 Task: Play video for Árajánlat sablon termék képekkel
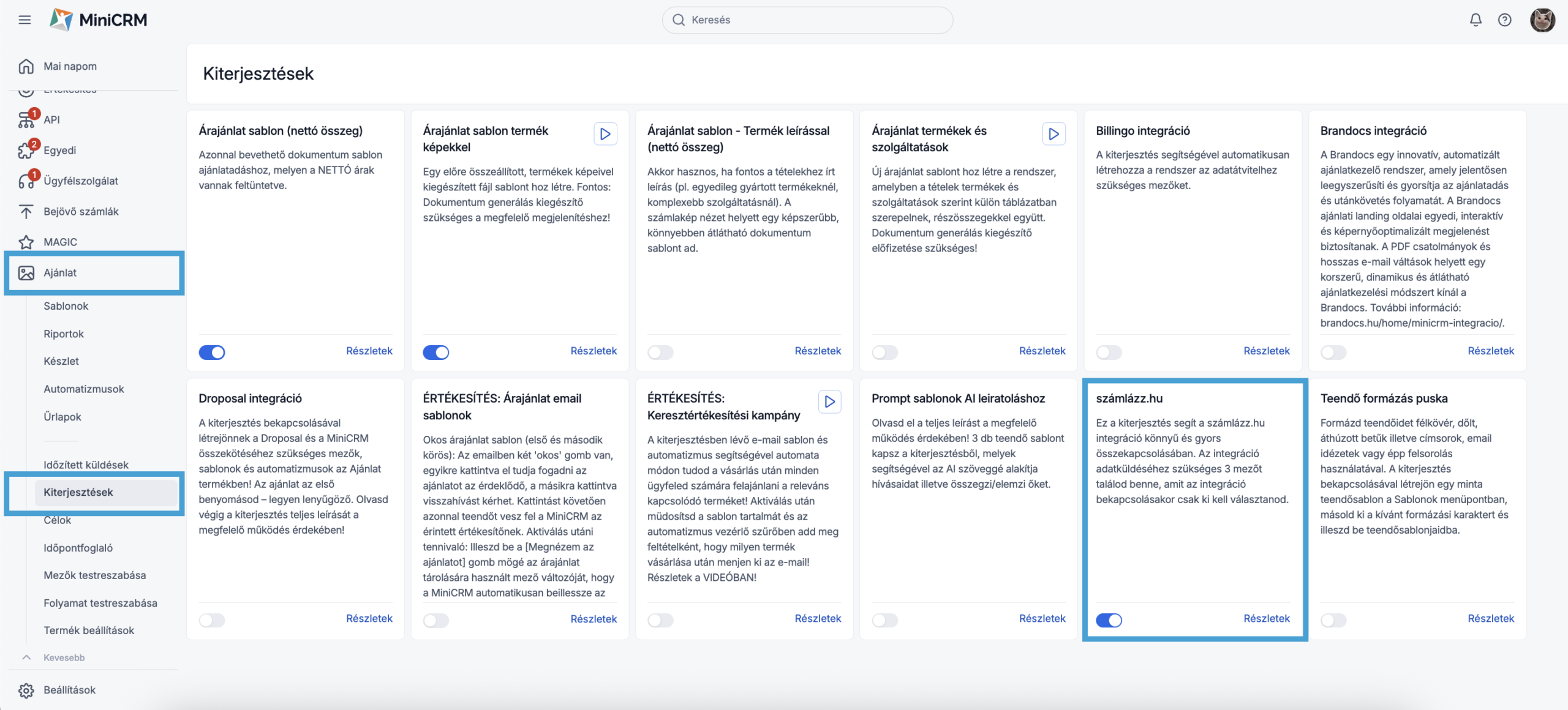(605, 133)
